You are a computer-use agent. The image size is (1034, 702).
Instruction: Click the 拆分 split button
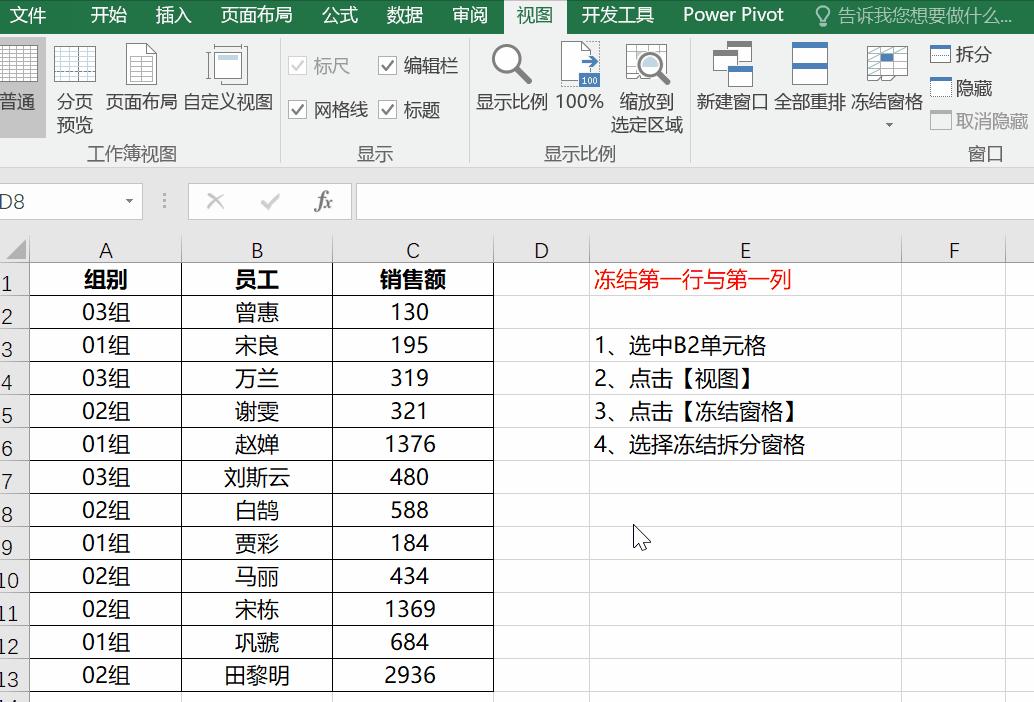point(956,53)
